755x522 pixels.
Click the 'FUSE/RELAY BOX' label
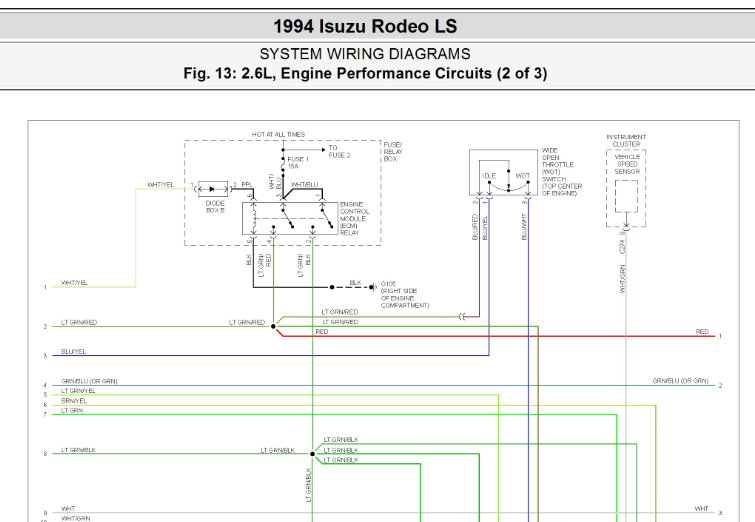pyautogui.click(x=393, y=151)
